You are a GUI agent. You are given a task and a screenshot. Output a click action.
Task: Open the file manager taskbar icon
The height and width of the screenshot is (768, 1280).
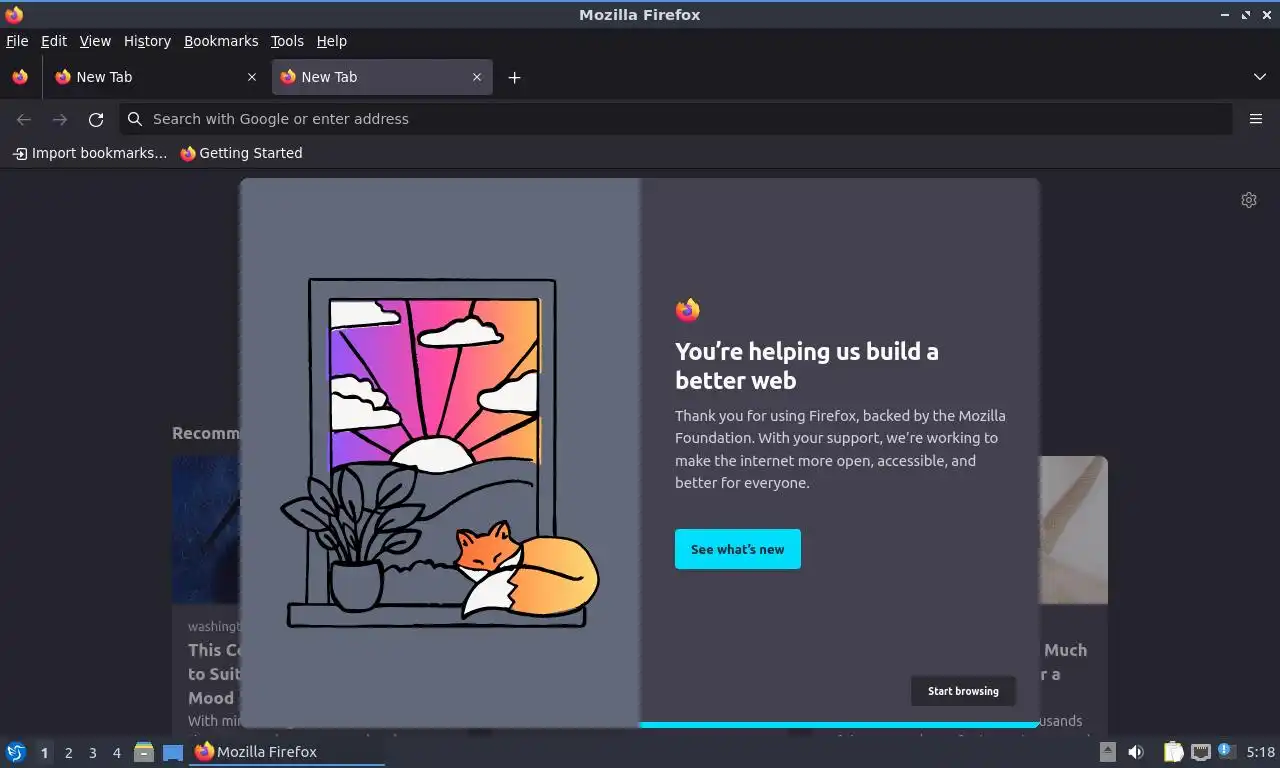point(144,752)
